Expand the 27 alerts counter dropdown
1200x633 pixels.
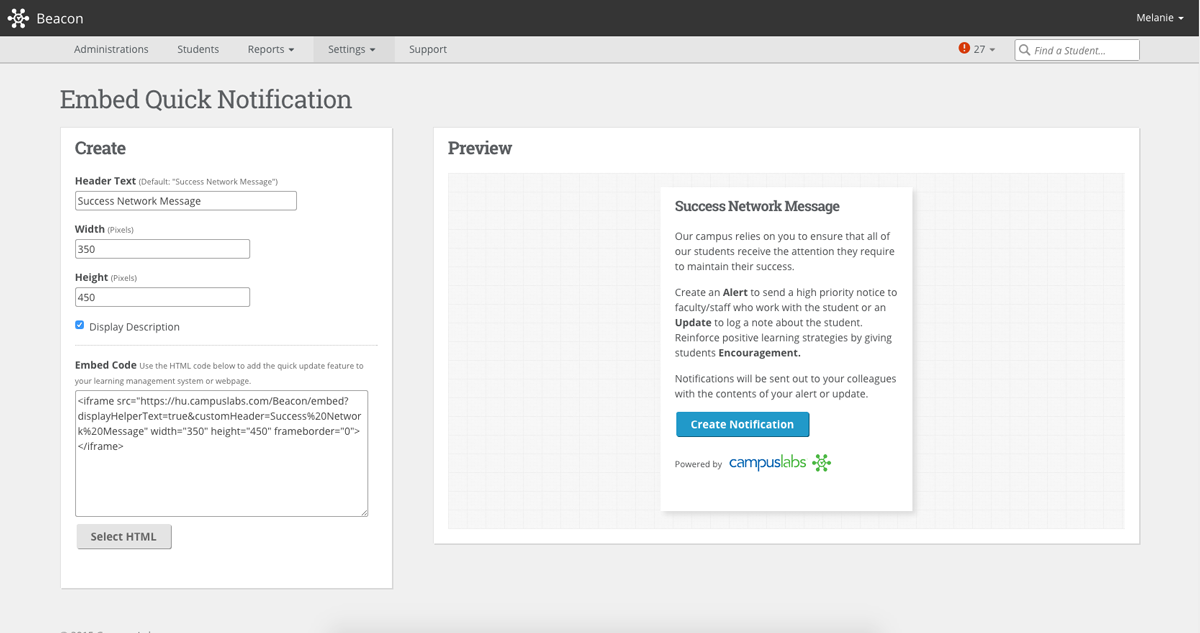980,48
